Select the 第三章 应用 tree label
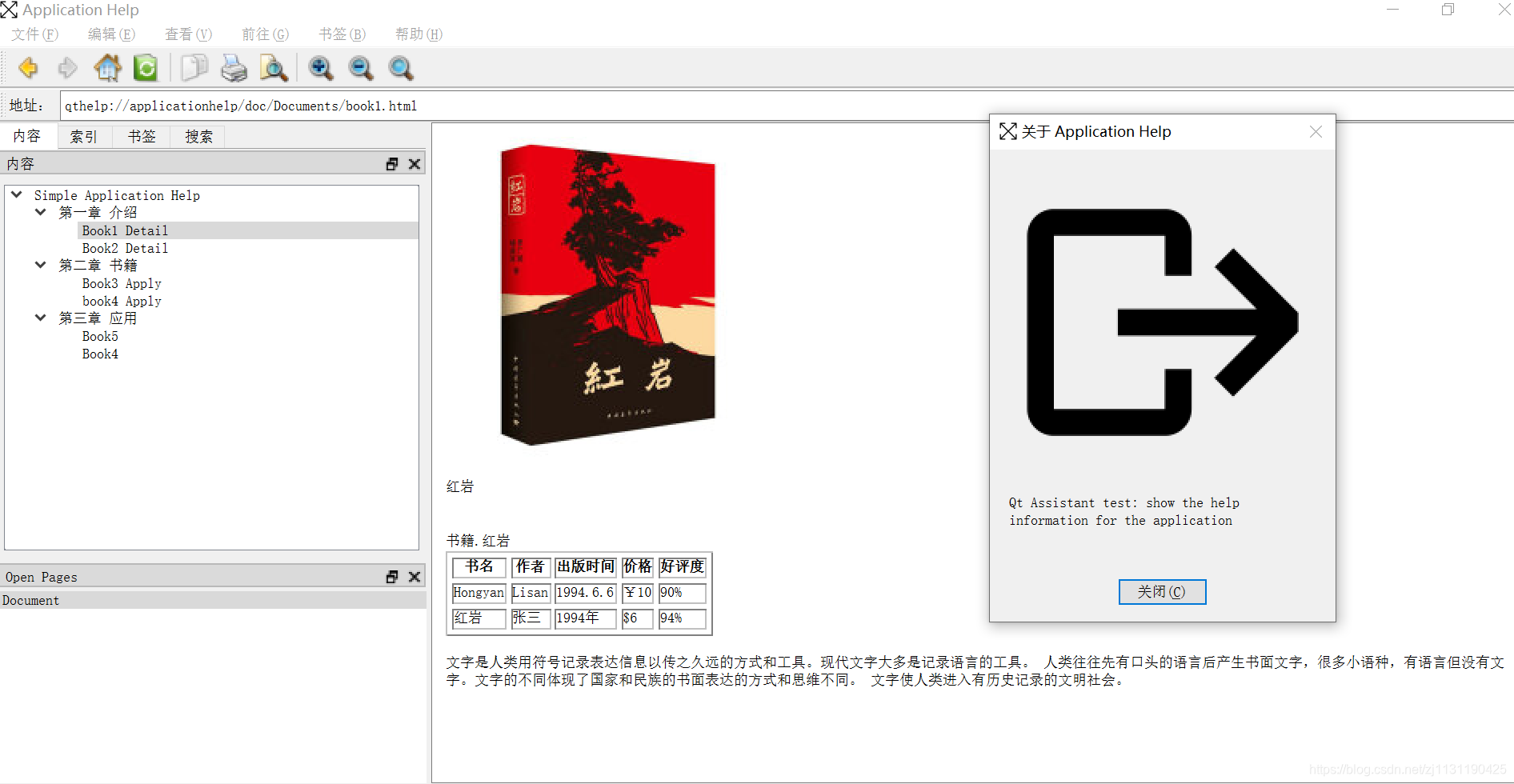Viewport: 1514px width, 784px height. click(98, 318)
